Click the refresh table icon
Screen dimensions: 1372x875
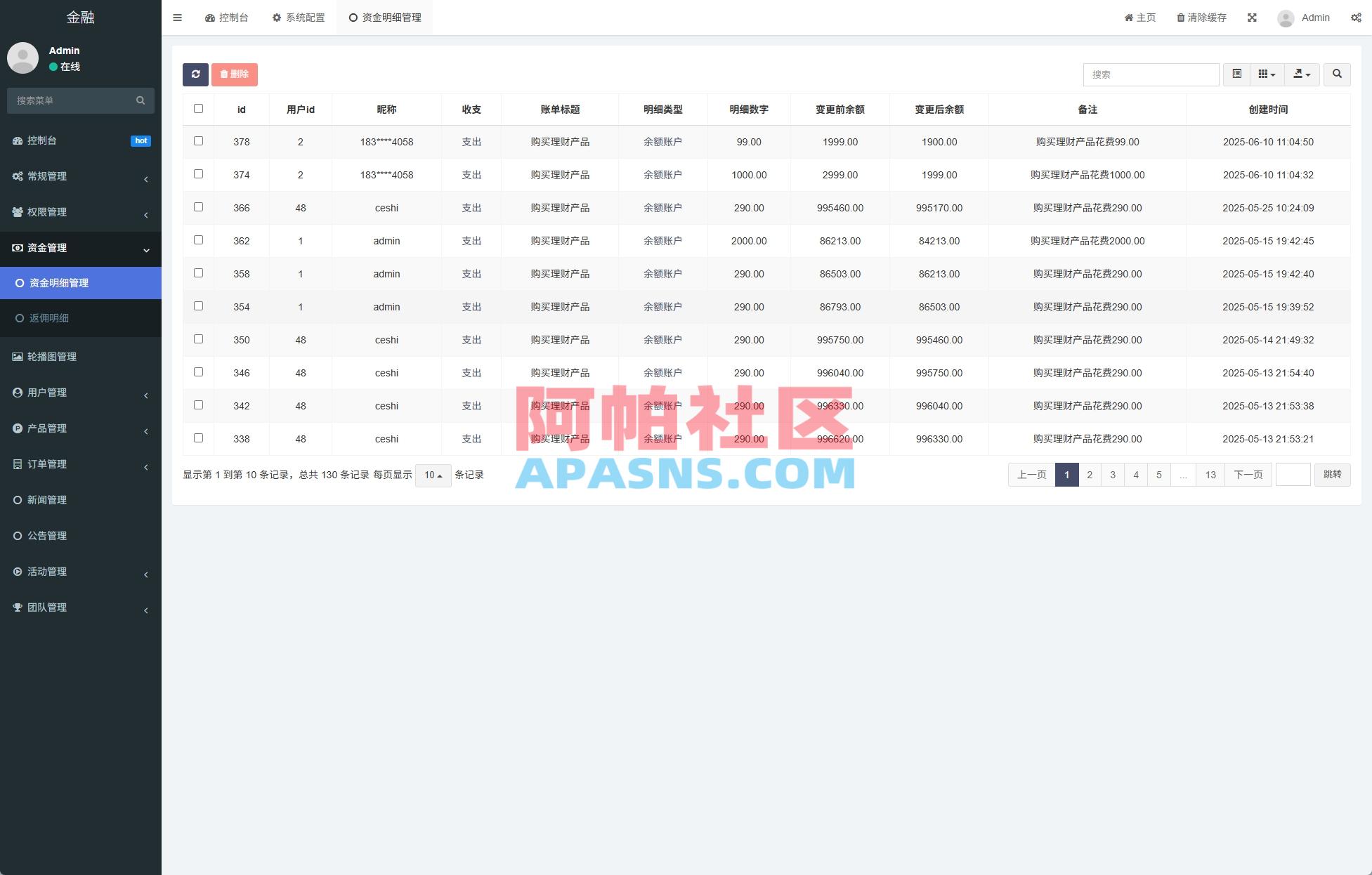point(196,74)
